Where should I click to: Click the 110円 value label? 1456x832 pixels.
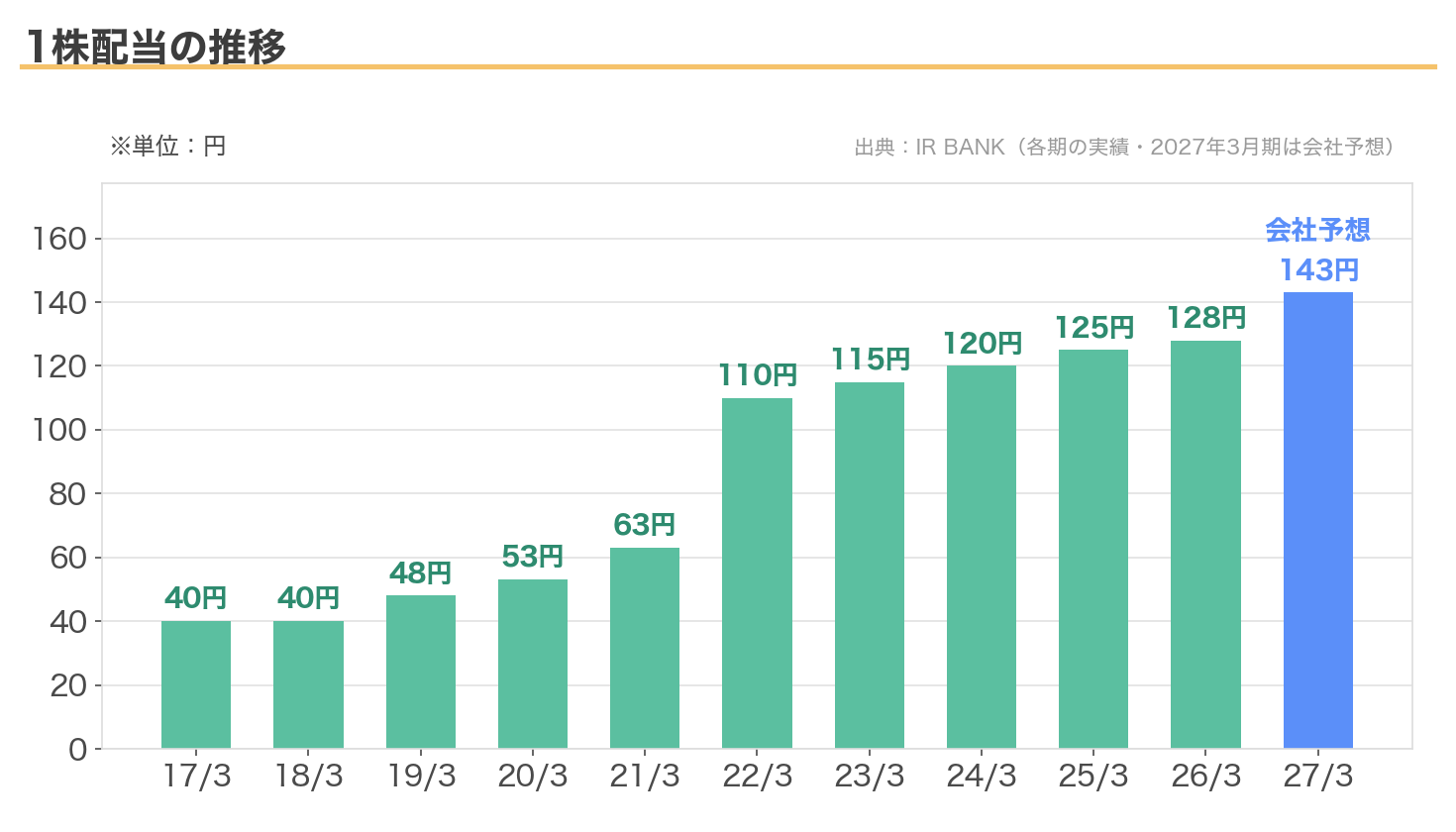758,374
